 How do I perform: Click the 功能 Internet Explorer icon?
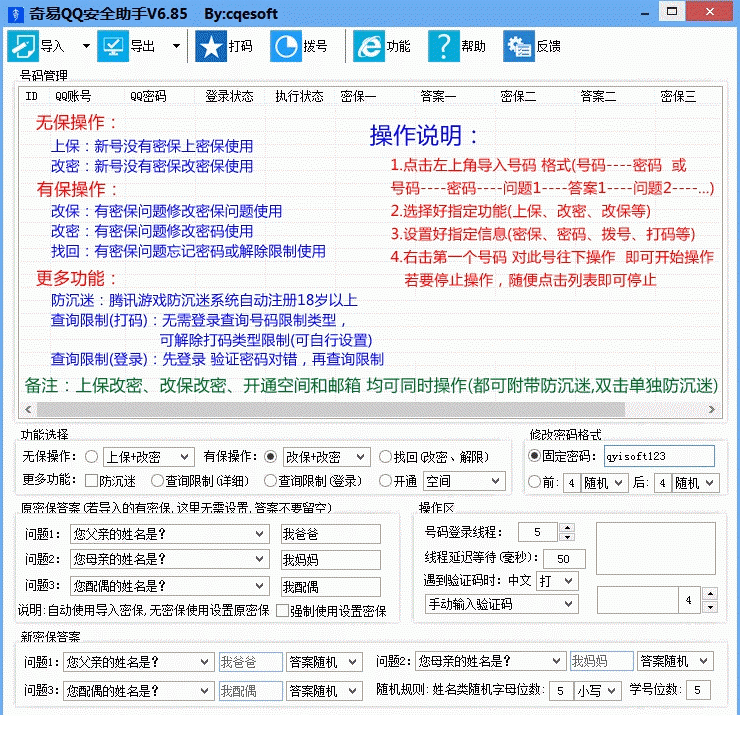369,46
